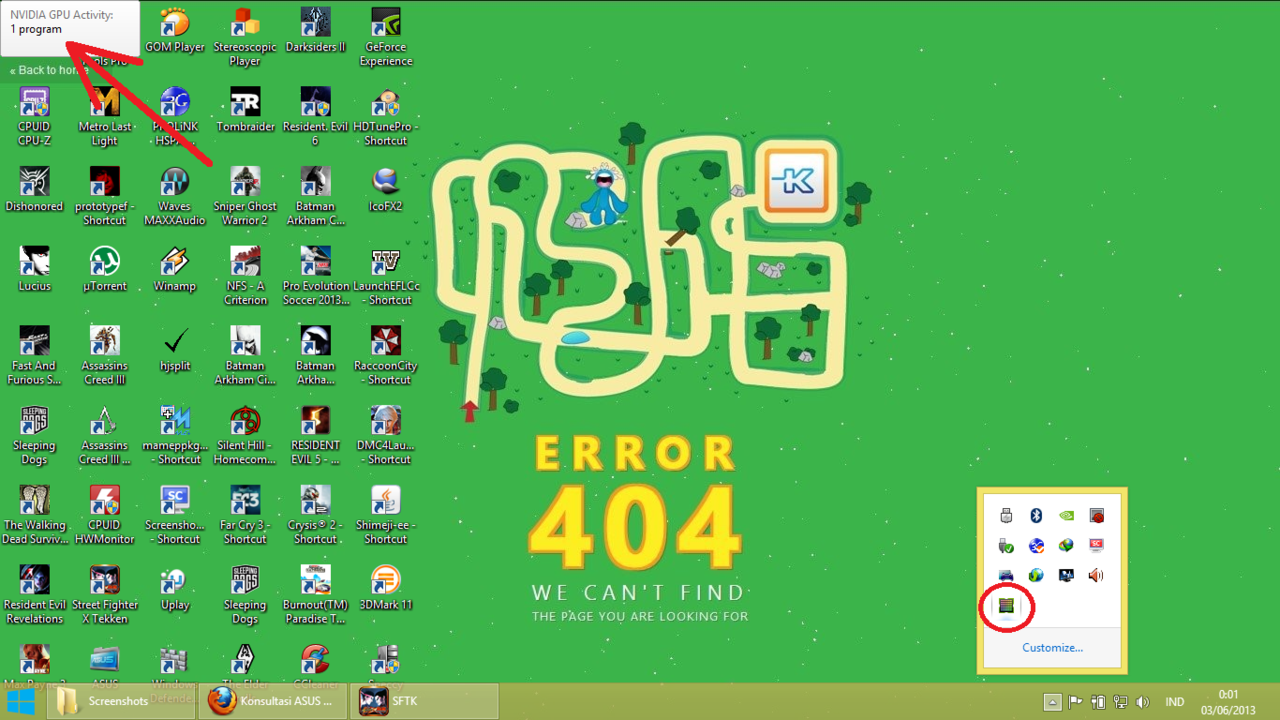
Task: Open Waves MAXXAudio desktop icon
Action: tap(175, 196)
